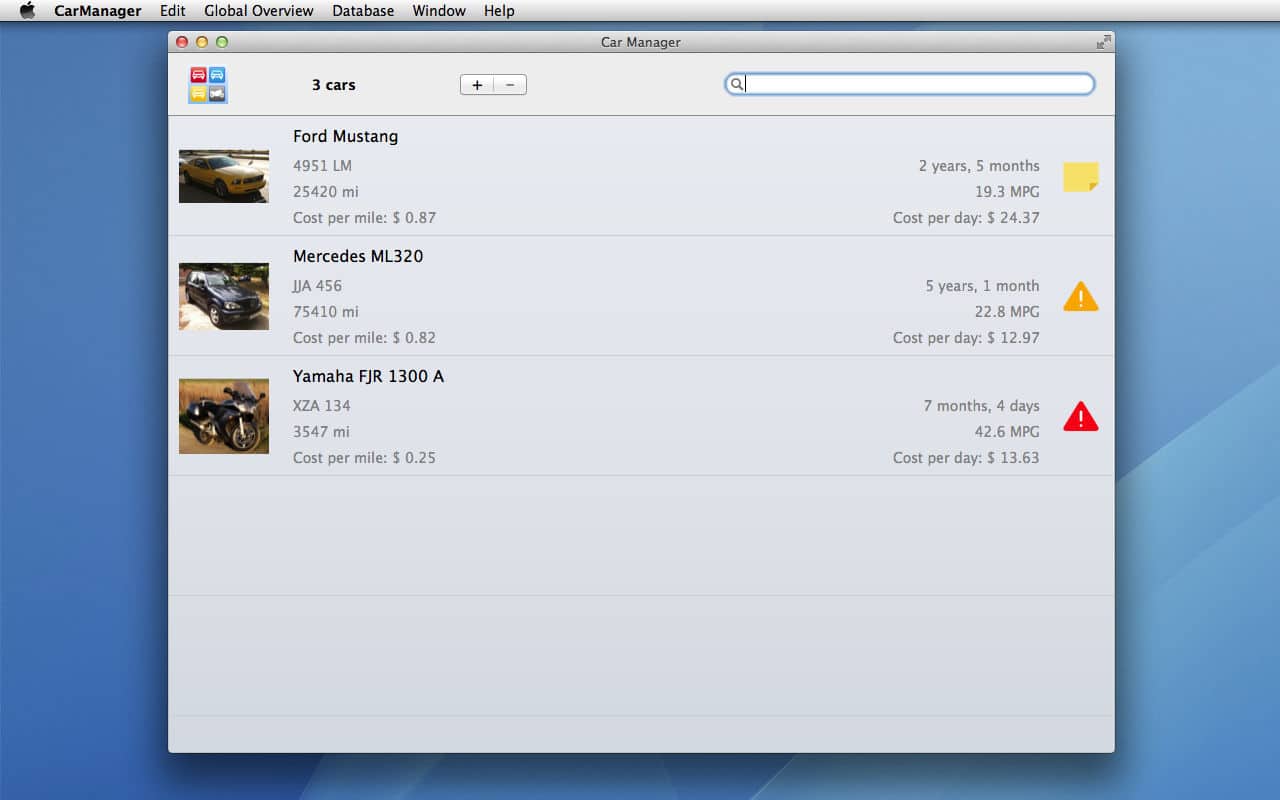This screenshot has width=1280, height=800.
Task: Click the license plate "JJA 456"
Action: click(317, 286)
